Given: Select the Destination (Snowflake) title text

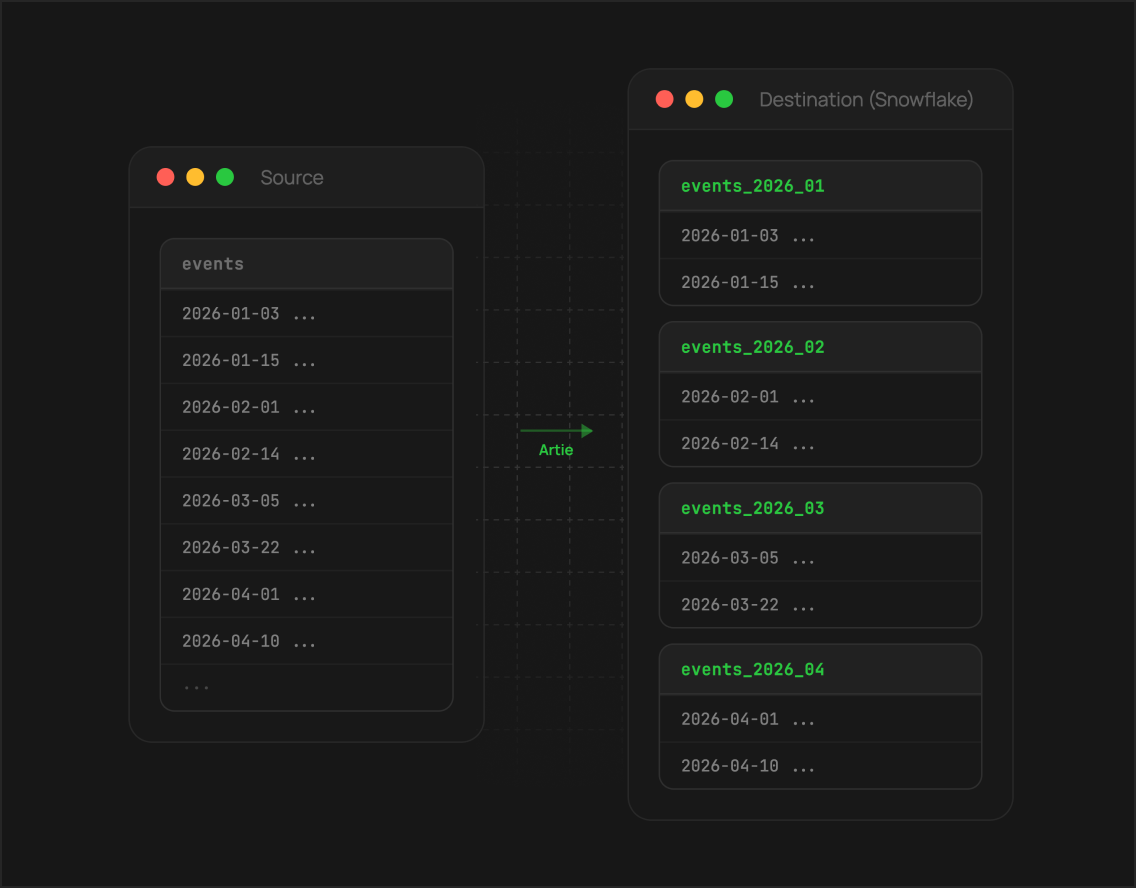Looking at the screenshot, I should (866, 99).
